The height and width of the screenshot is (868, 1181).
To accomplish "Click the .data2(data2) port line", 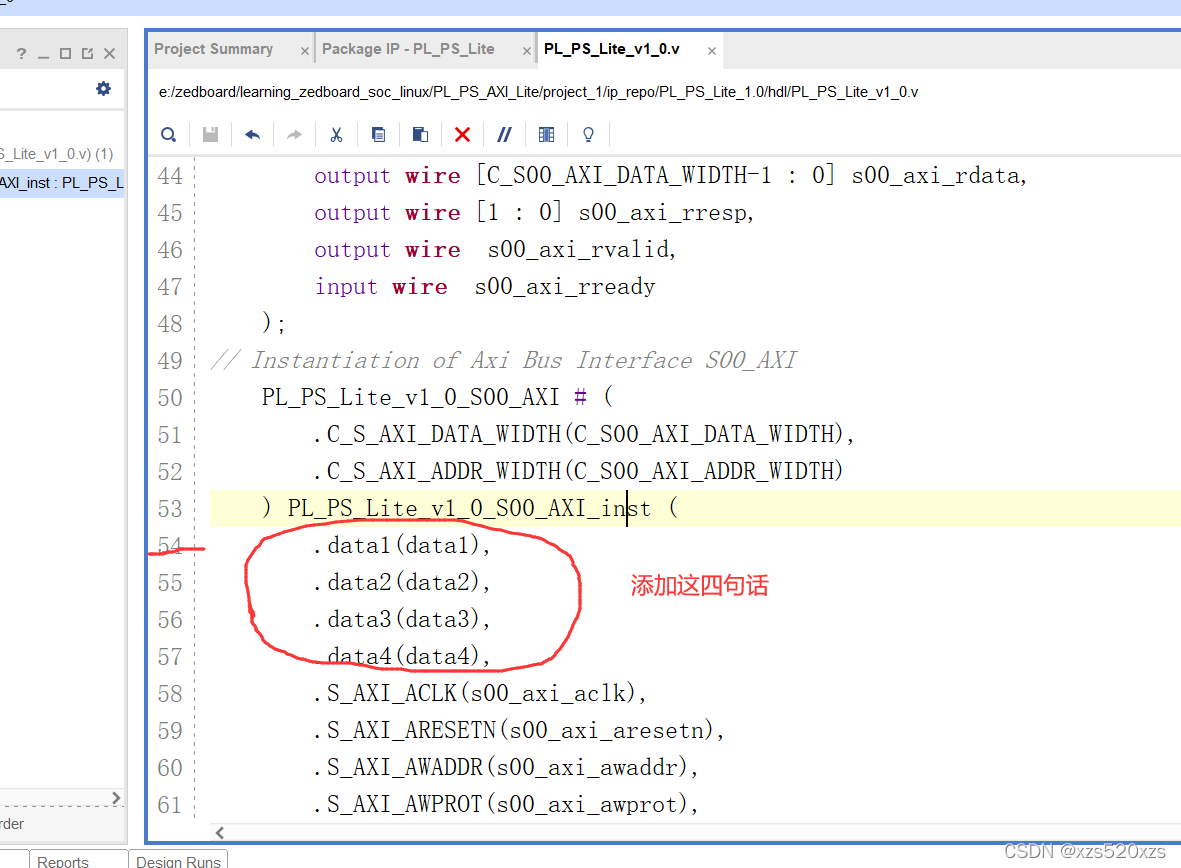I will point(401,582).
